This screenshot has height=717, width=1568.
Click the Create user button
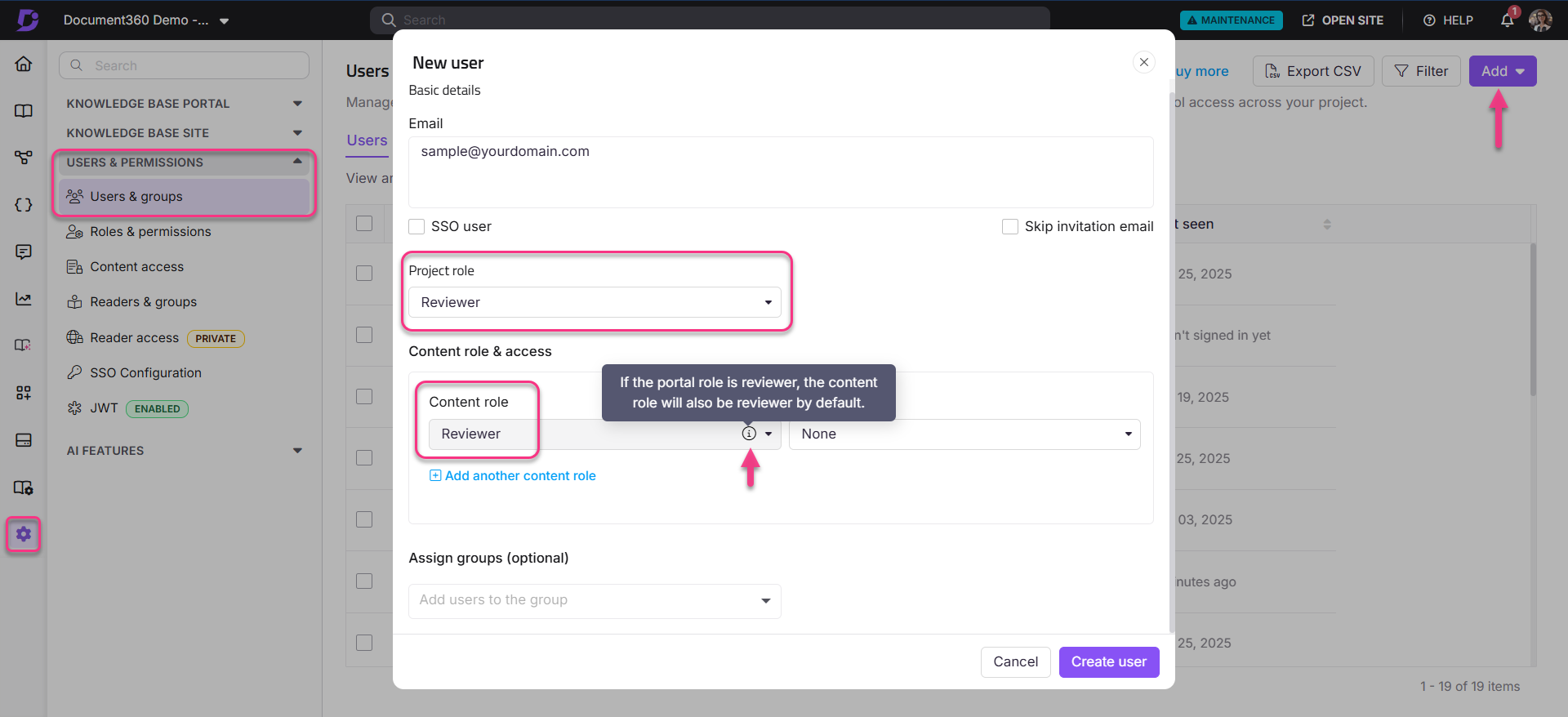click(x=1109, y=662)
